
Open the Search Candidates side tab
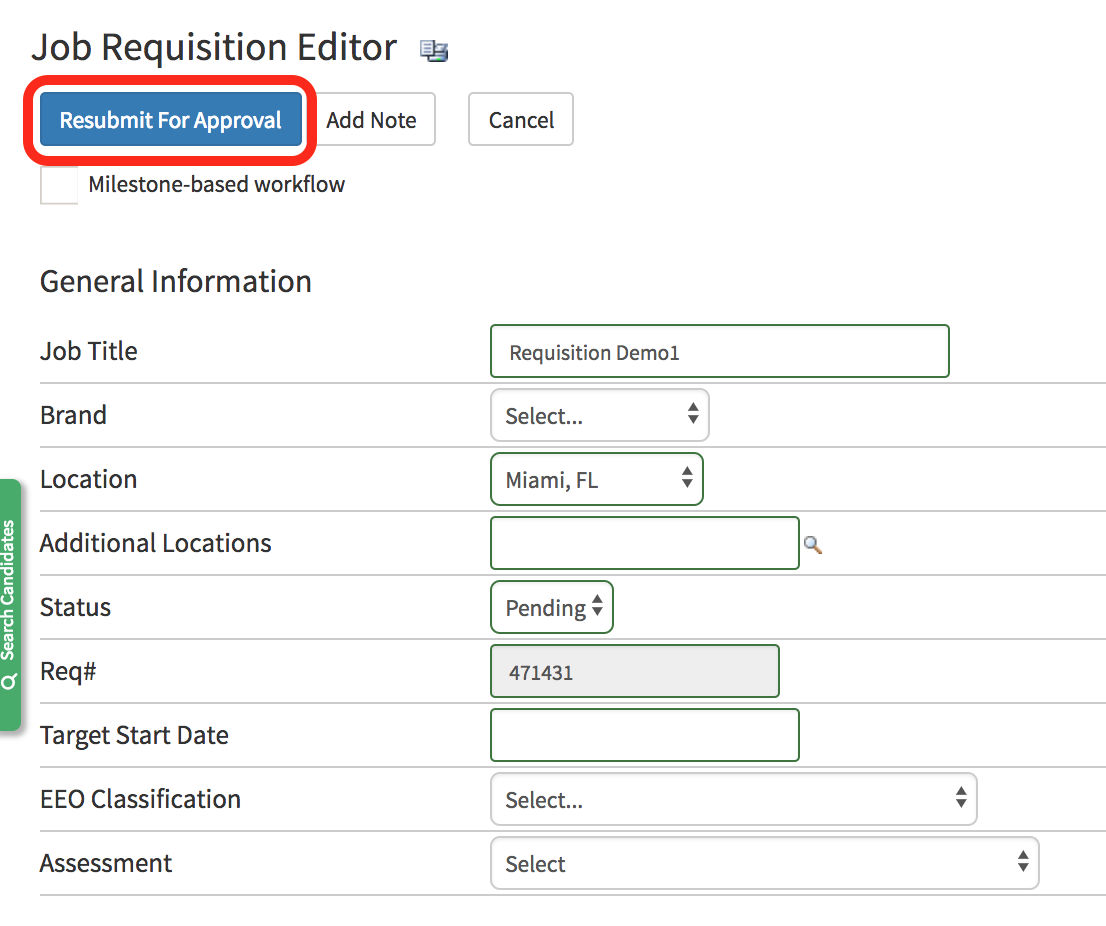(x=10, y=605)
